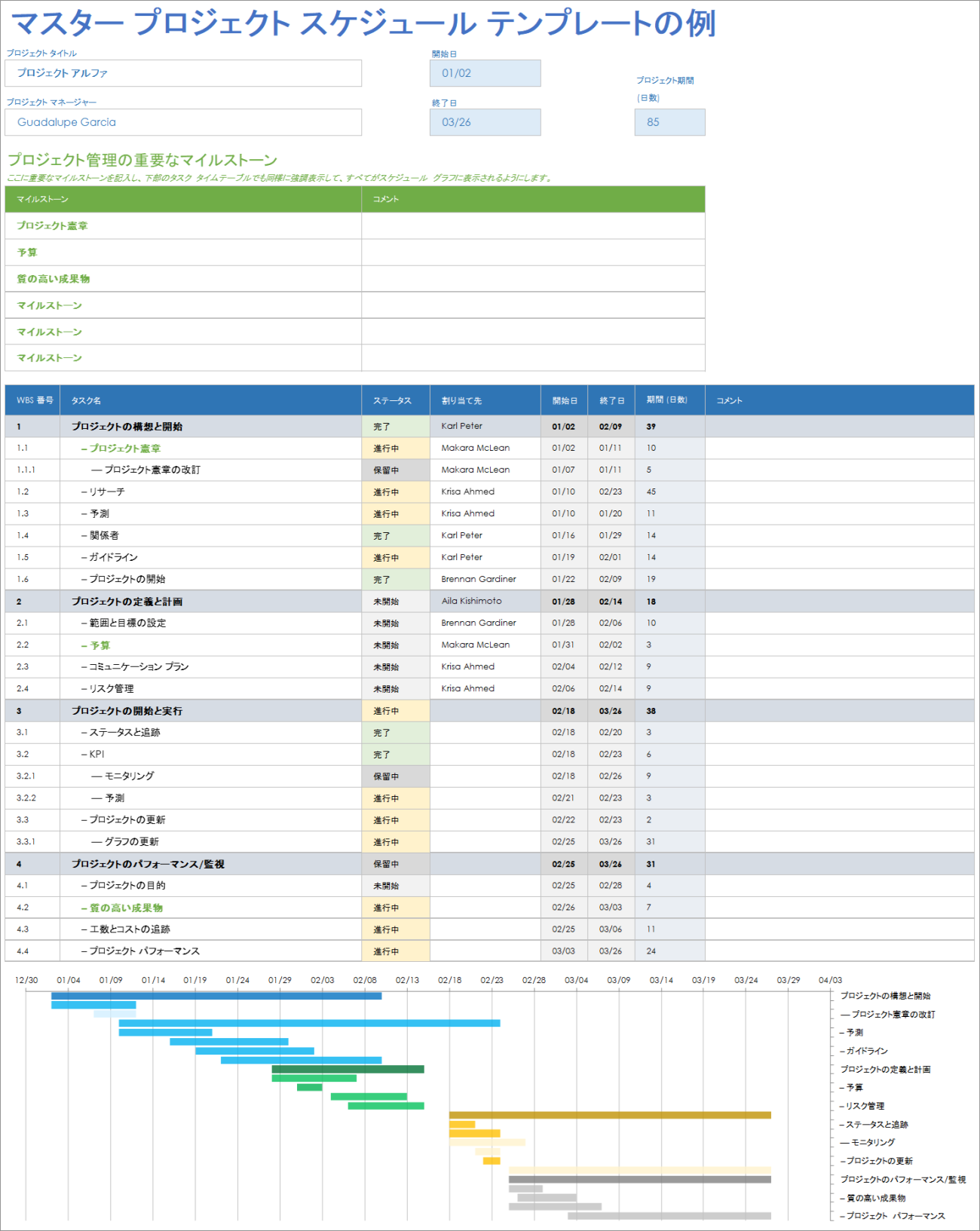Click the start date field showing 01/02
Screen dimensions: 980x1231
click(485, 73)
